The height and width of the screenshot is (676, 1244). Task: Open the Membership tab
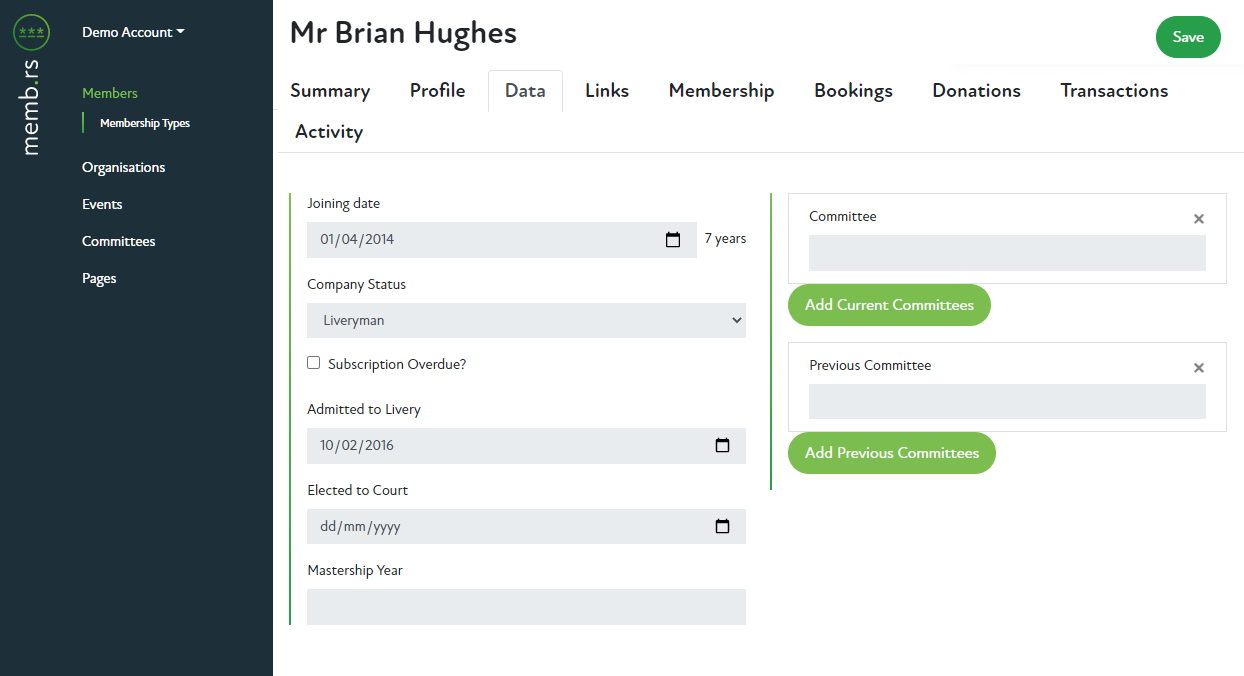click(721, 91)
